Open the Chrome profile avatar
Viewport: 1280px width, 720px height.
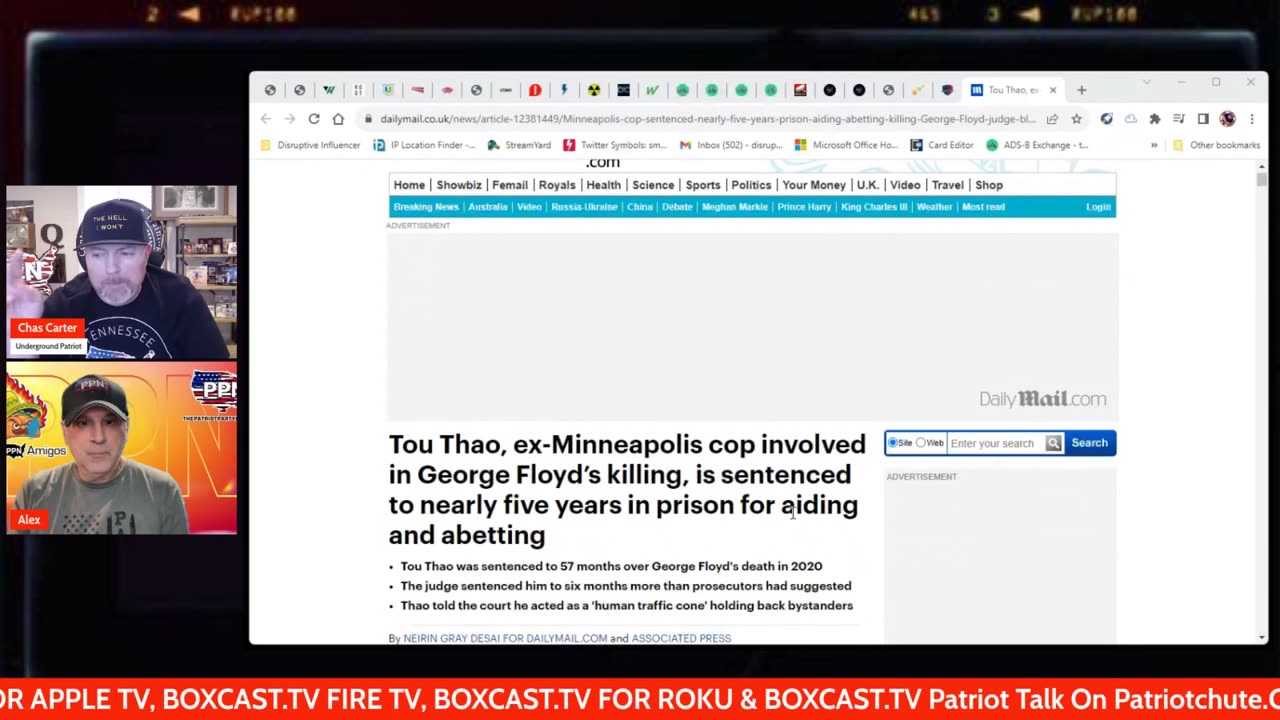click(x=1227, y=119)
